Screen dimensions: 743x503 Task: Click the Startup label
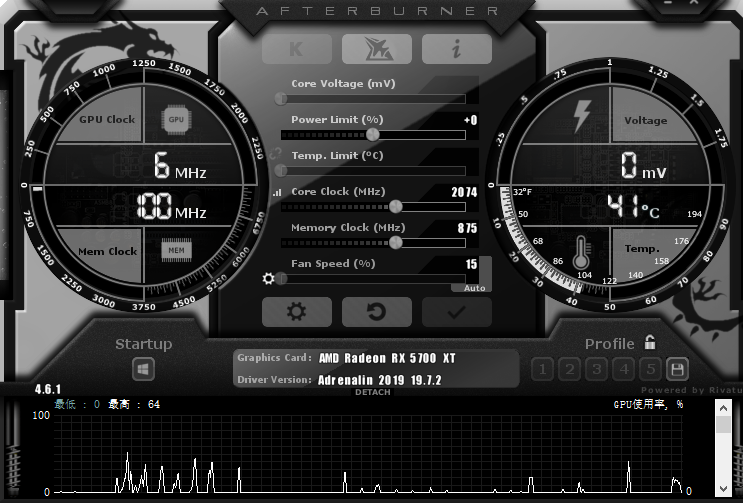tap(144, 344)
